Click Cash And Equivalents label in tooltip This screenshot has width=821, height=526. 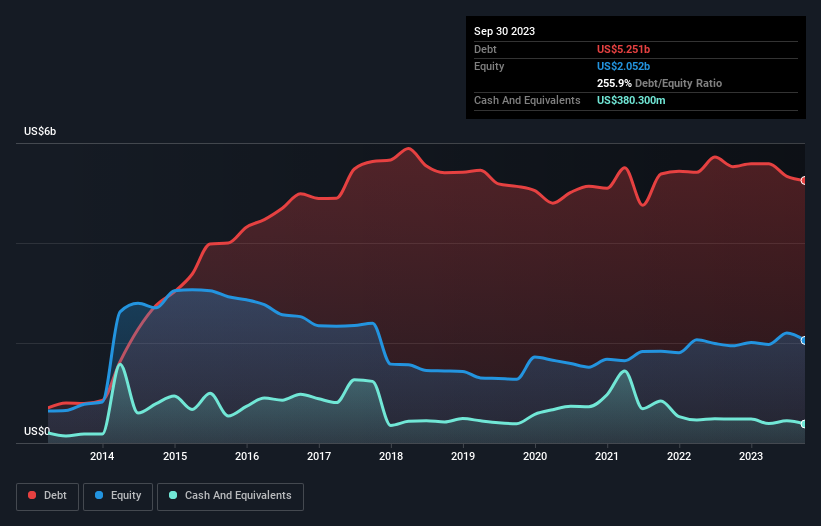point(527,100)
